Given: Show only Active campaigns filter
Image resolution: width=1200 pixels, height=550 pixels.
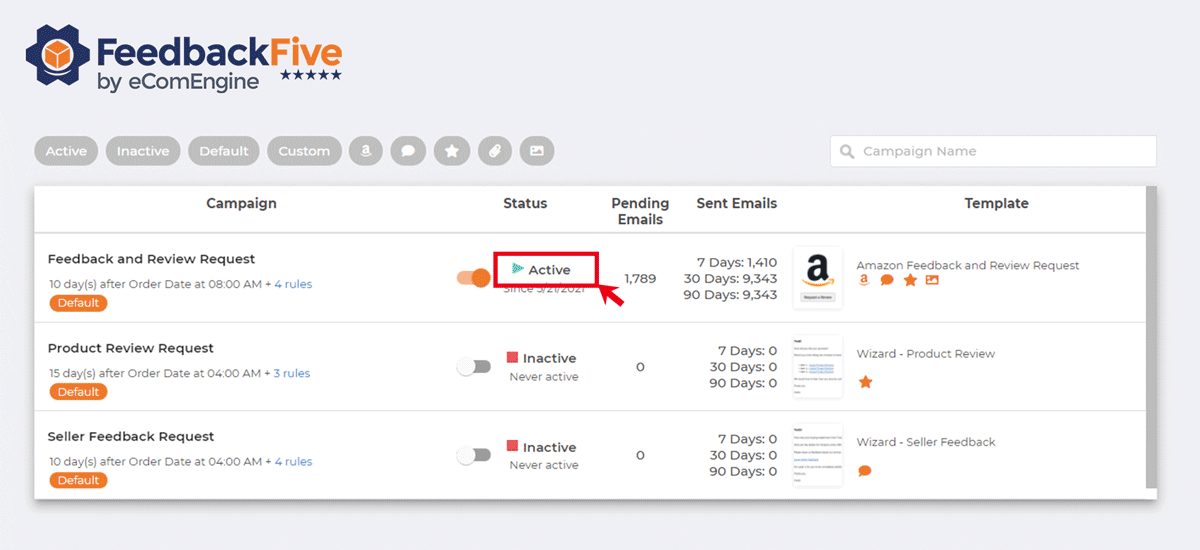Looking at the screenshot, I should (x=66, y=151).
